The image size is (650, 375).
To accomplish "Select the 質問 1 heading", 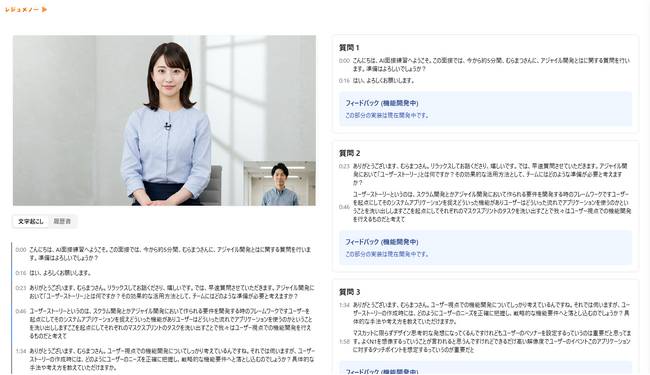I will point(349,48).
